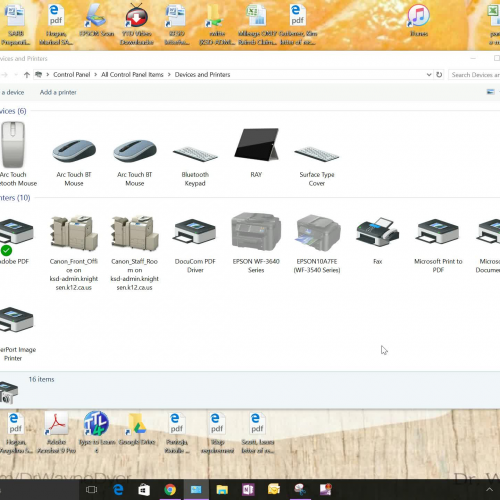Show hidden system tray icons

click(x=489, y=489)
